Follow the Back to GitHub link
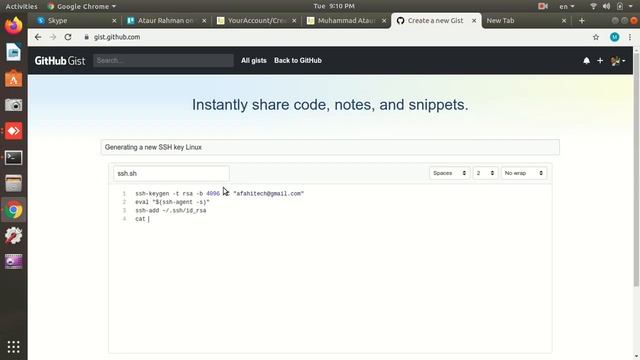The width and height of the screenshot is (640, 360). click(x=298, y=60)
